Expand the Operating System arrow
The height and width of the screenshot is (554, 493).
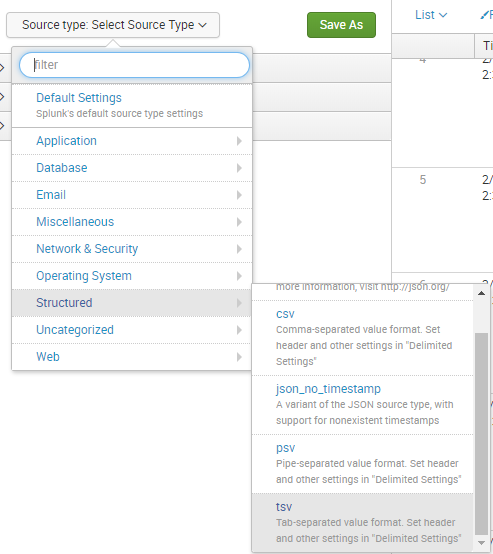tap(239, 276)
